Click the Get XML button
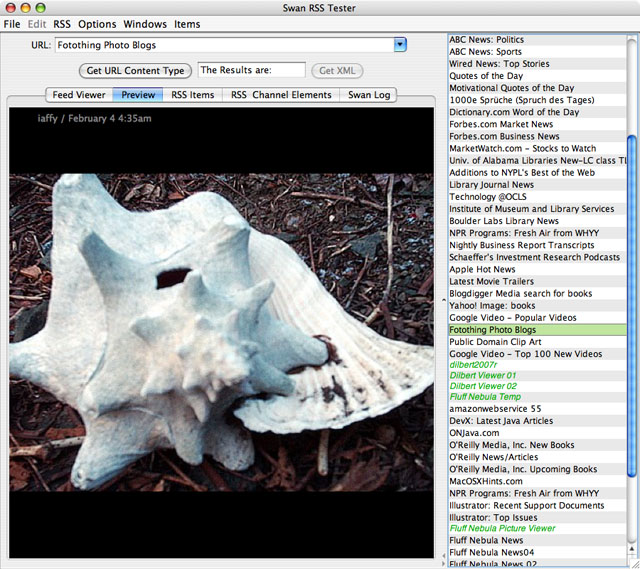 point(337,71)
